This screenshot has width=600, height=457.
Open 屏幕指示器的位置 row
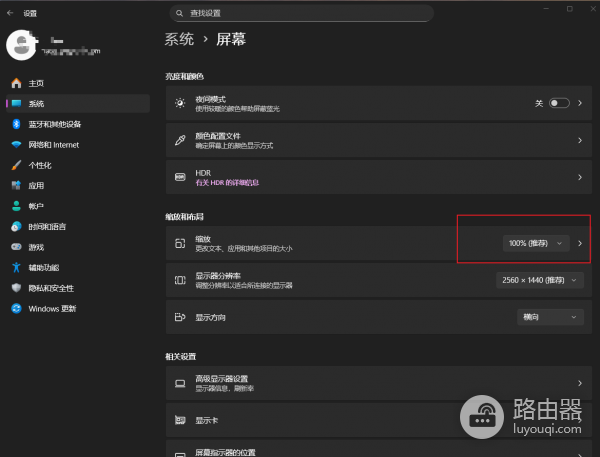point(379,449)
